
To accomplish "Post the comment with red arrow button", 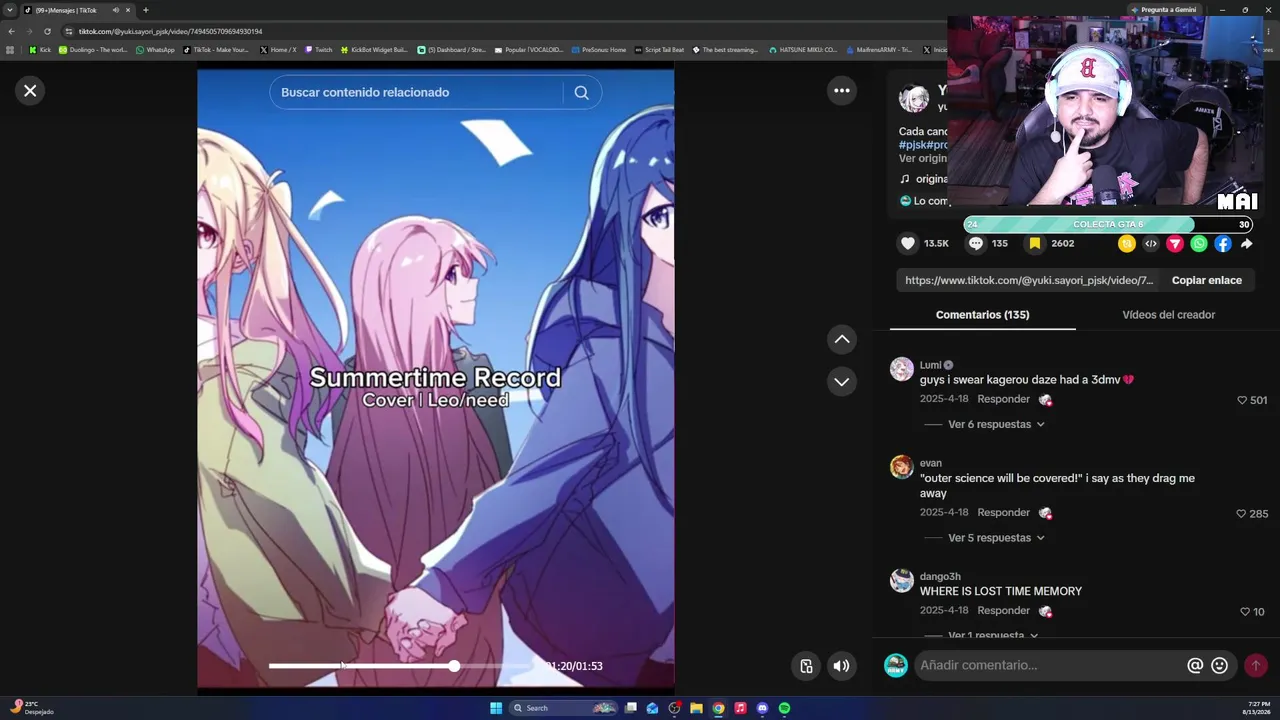I will click(x=1255, y=666).
